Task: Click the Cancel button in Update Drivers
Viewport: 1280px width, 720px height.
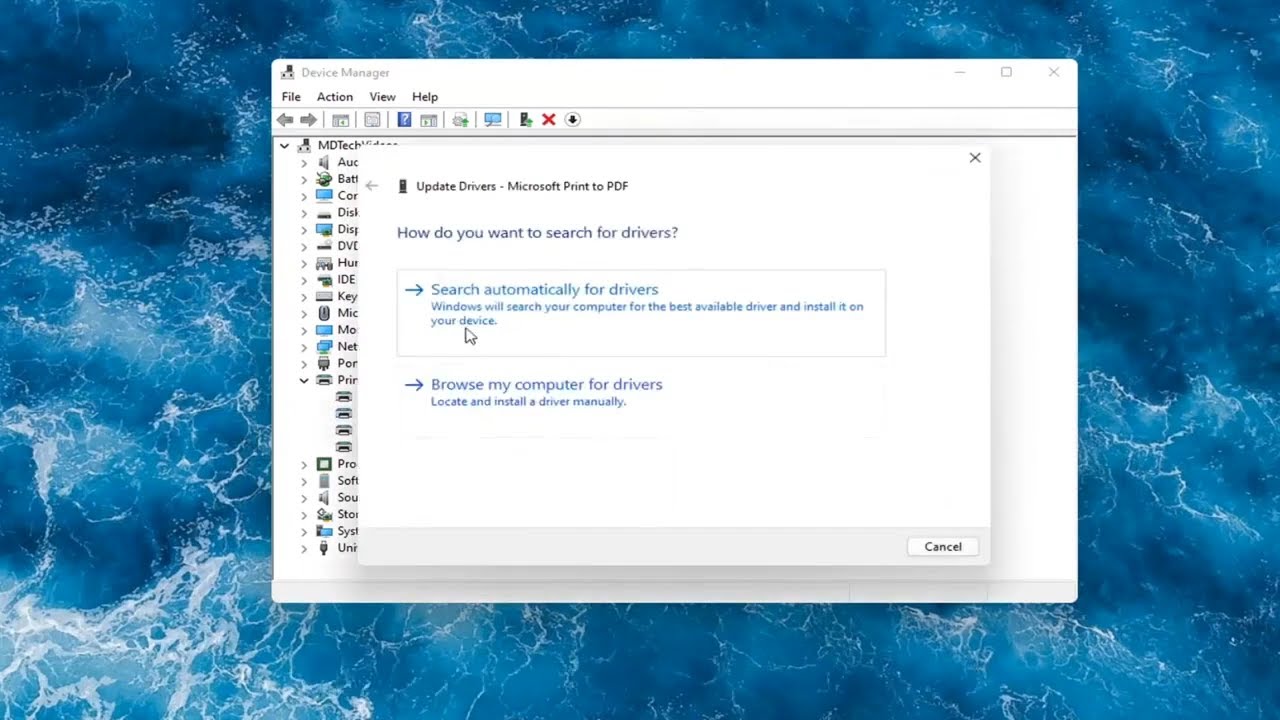Action: coord(943,547)
